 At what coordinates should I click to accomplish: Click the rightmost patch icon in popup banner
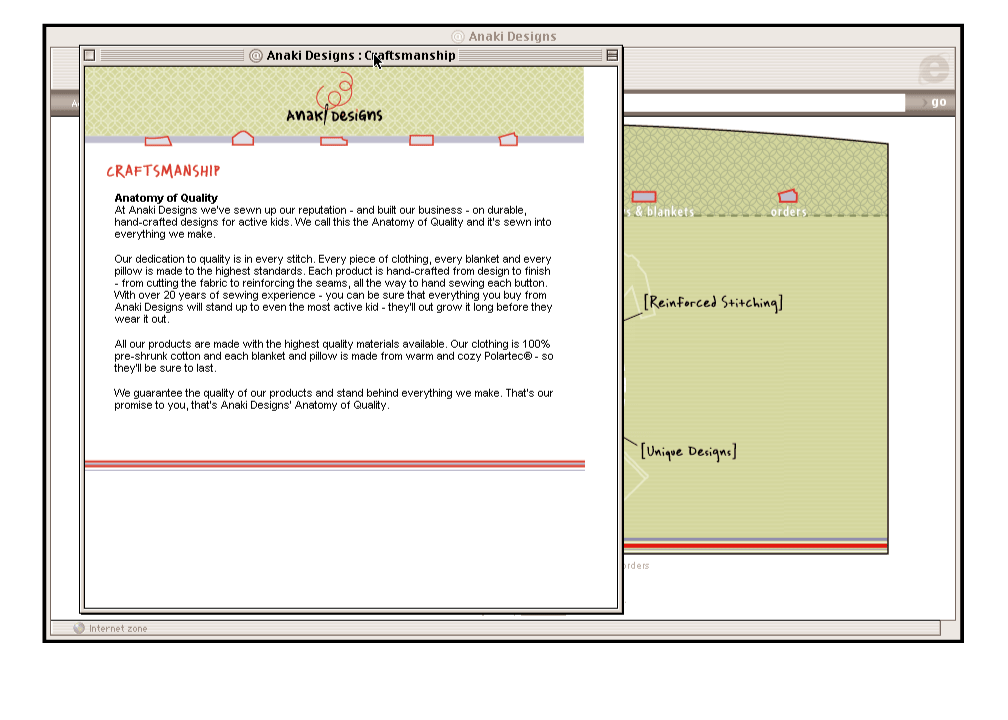[x=508, y=139]
